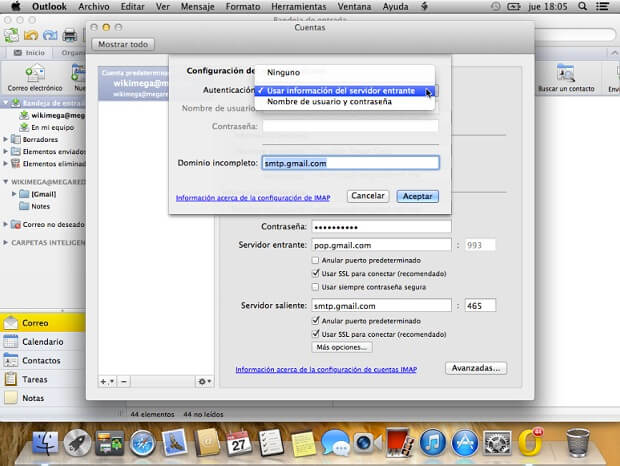The width and height of the screenshot is (620, 466).
Task: Open Photo Booth icon in Dock
Action: 400,443
